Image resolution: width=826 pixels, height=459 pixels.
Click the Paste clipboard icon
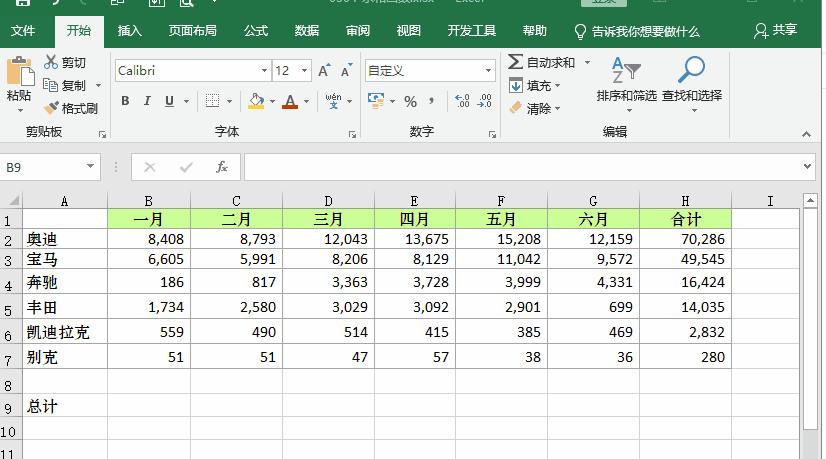[19, 71]
